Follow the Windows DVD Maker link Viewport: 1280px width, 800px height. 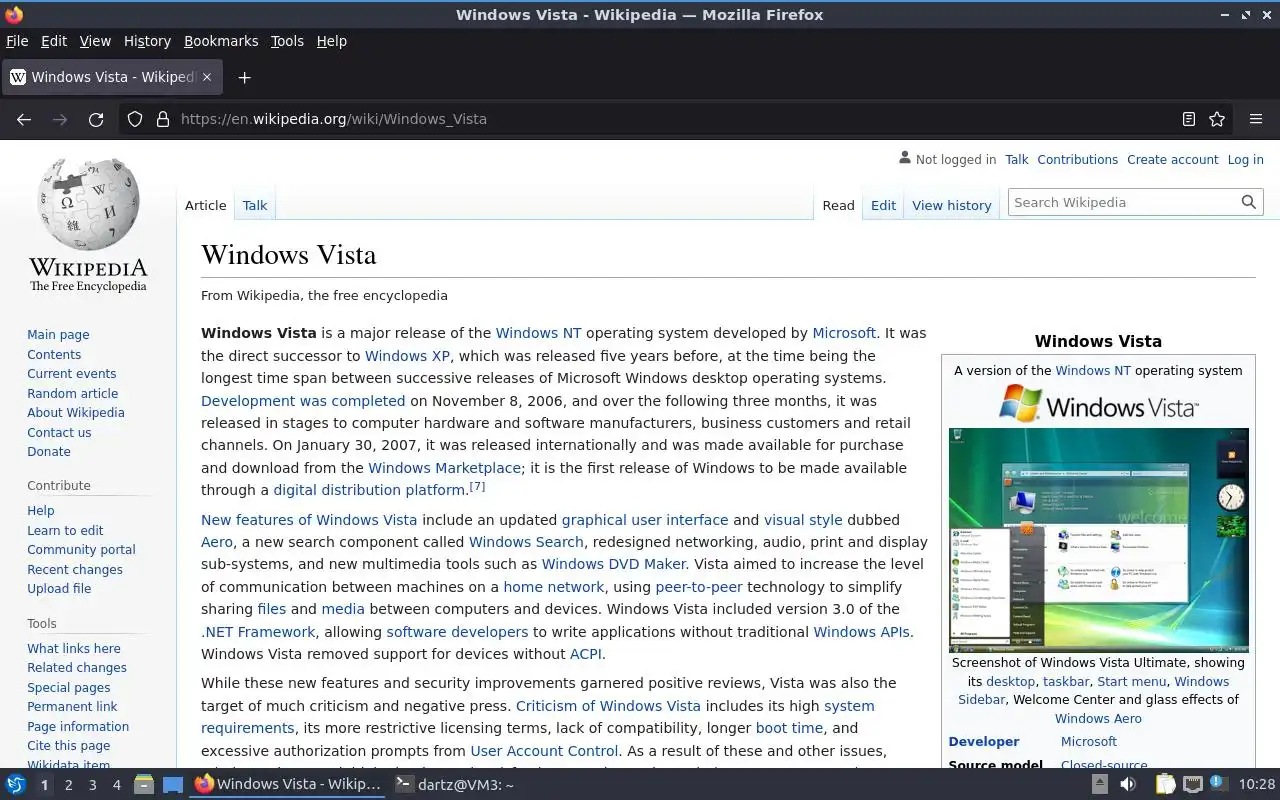click(x=614, y=564)
